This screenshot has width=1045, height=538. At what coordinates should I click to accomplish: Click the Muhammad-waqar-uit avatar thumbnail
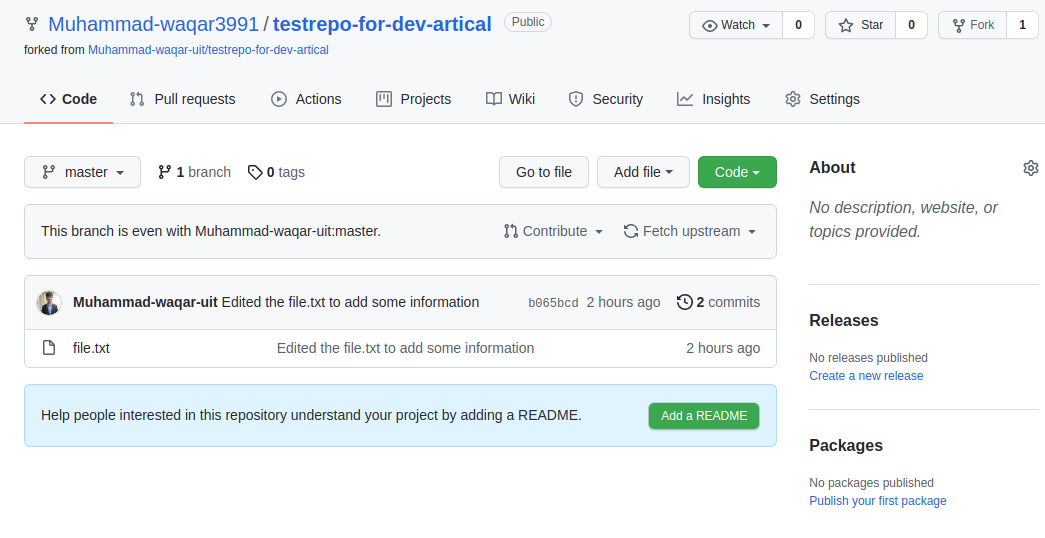tap(49, 303)
